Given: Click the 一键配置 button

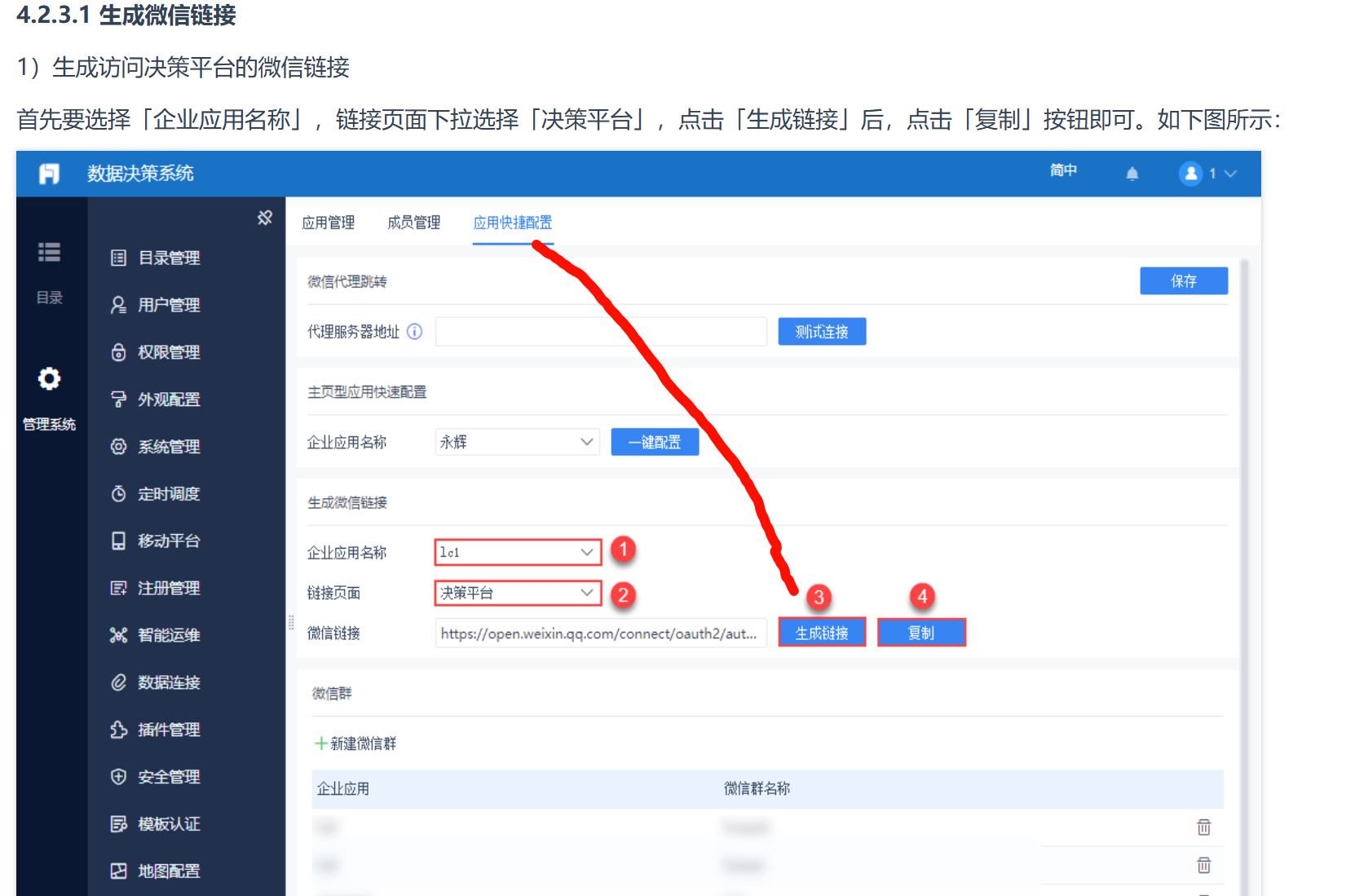Looking at the screenshot, I should pos(655,442).
